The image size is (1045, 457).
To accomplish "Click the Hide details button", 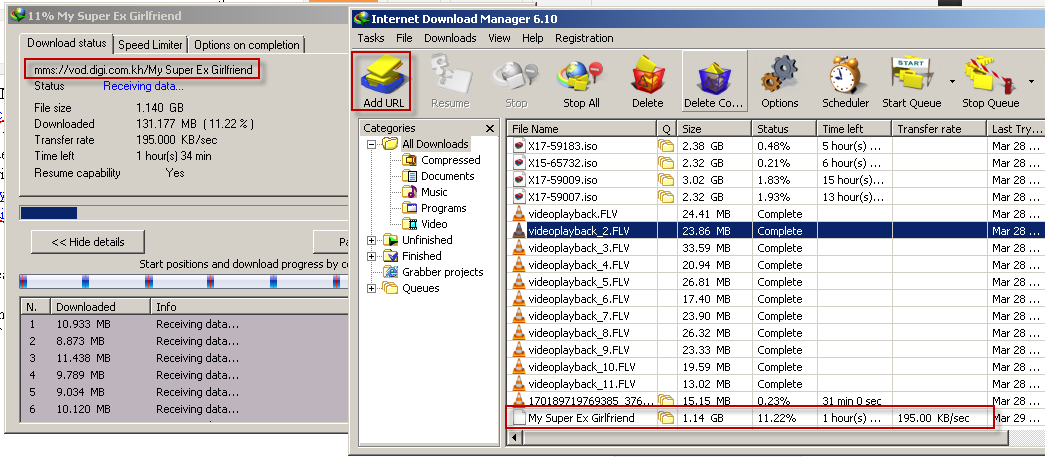I will click(88, 242).
